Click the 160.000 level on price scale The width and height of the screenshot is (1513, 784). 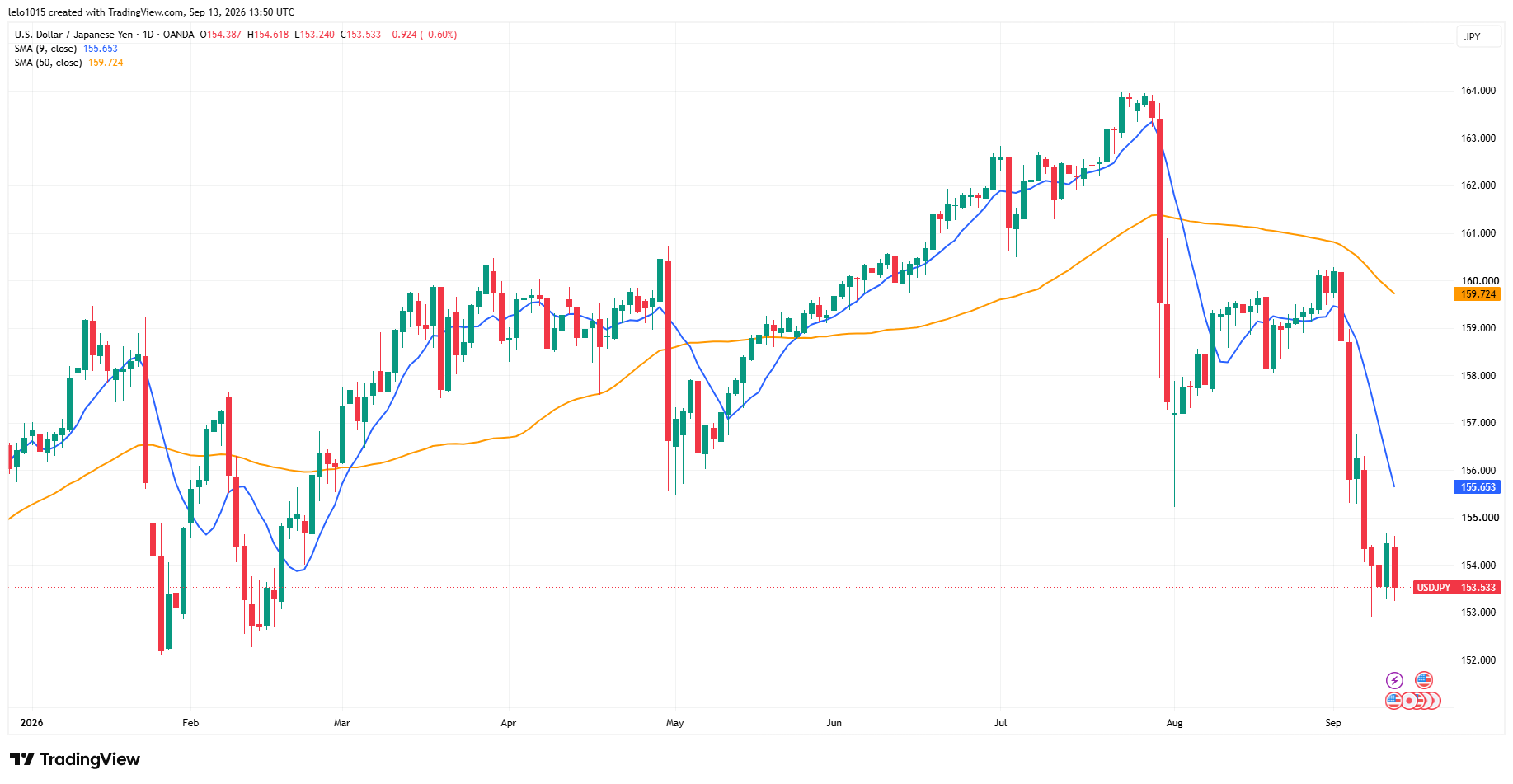[x=1478, y=280]
